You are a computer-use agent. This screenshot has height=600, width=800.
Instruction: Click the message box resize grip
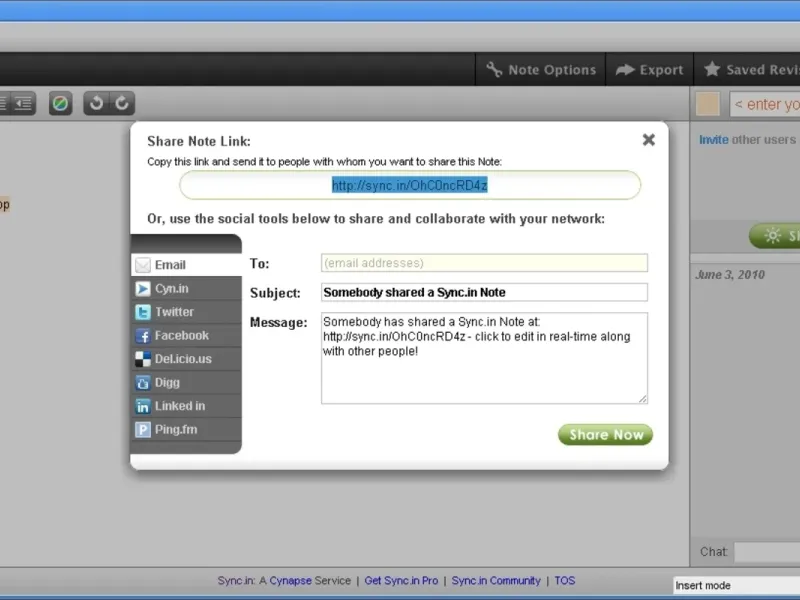[643, 399]
